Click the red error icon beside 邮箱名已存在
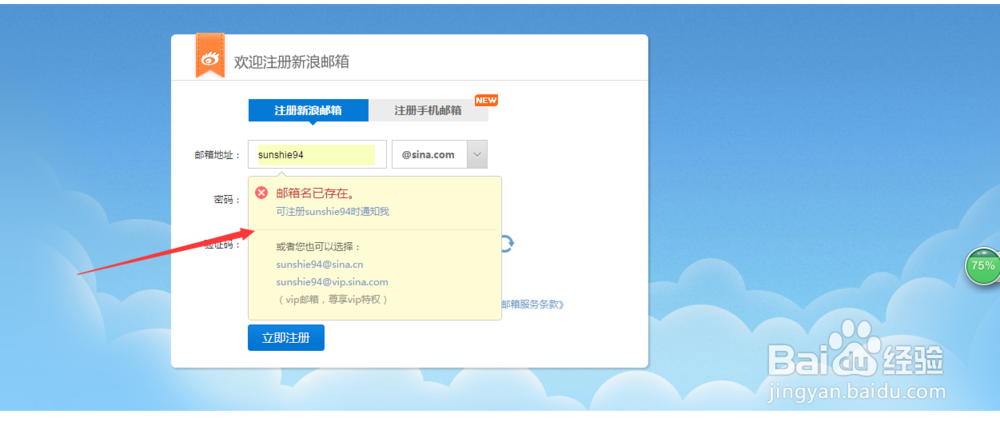The width and height of the screenshot is (1000, 426). [261, 193]
